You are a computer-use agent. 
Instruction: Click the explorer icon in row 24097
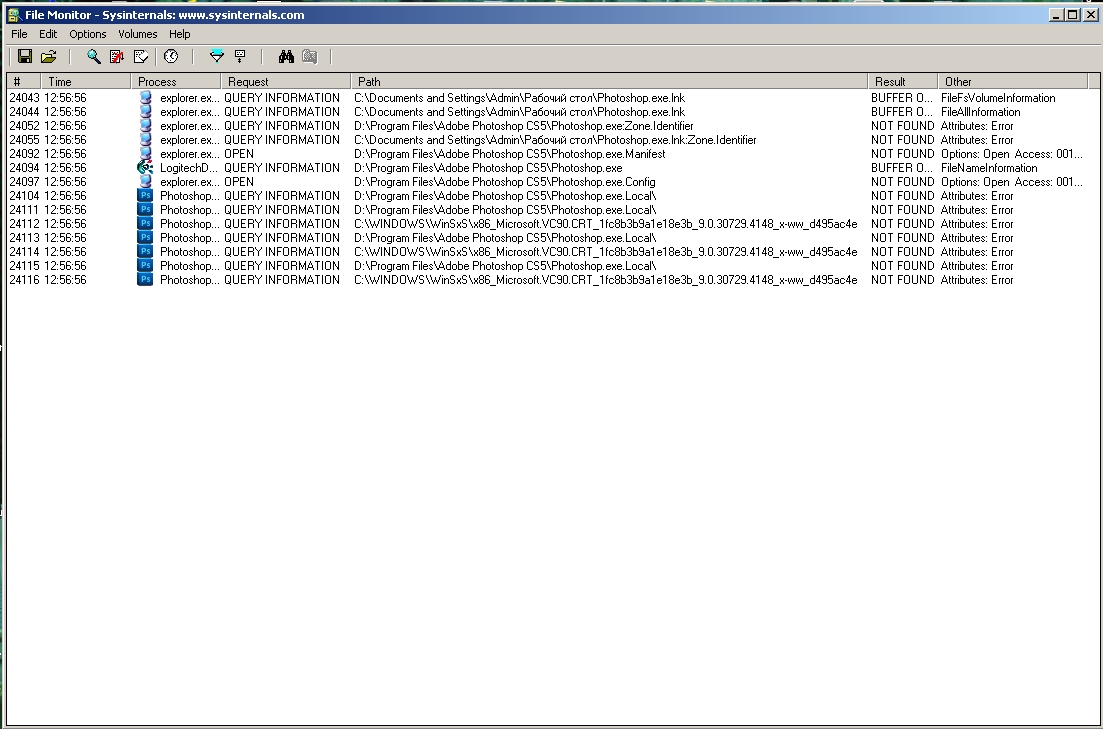145,182
